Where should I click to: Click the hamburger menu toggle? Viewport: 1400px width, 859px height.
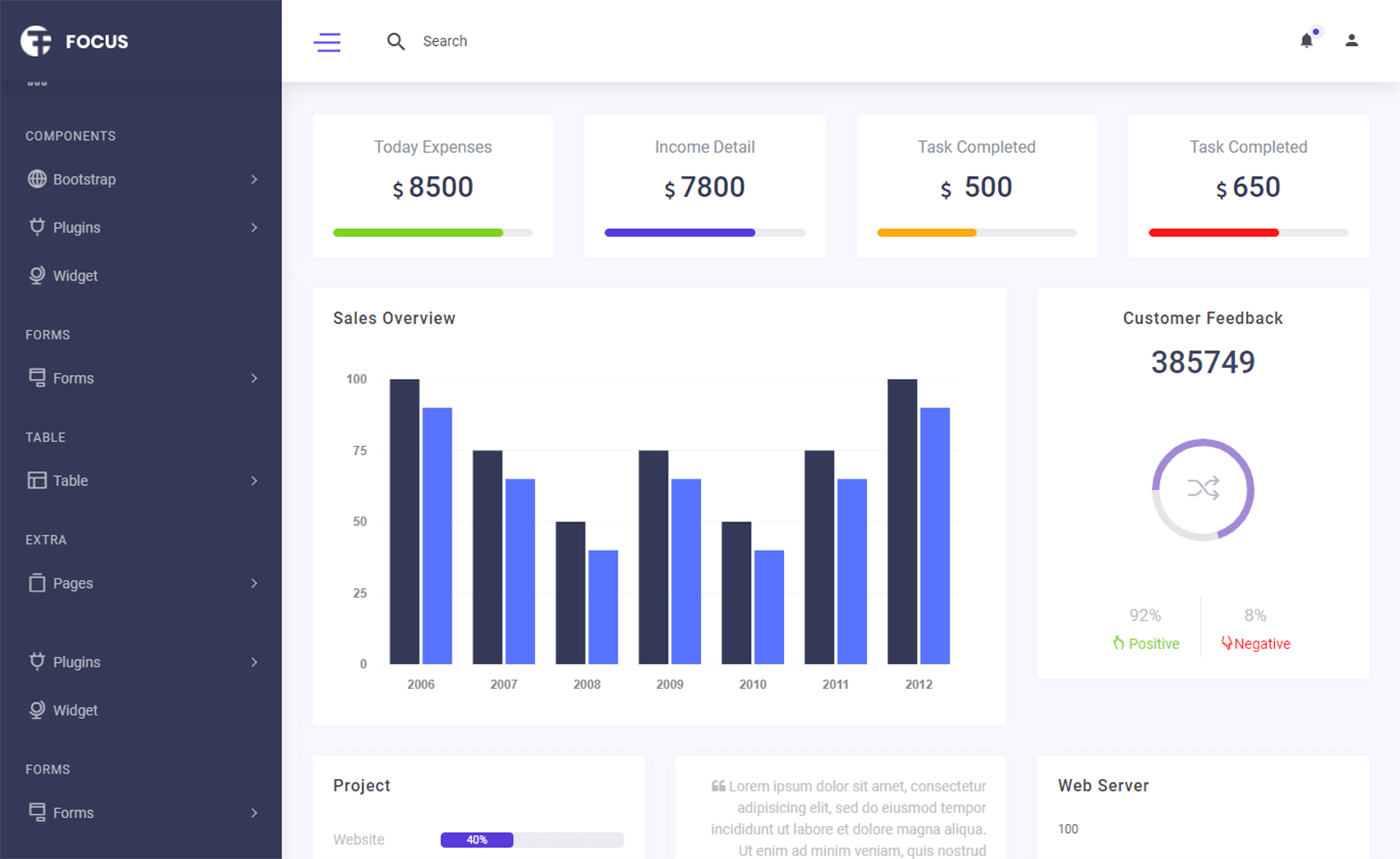click(x=327, y=41)
